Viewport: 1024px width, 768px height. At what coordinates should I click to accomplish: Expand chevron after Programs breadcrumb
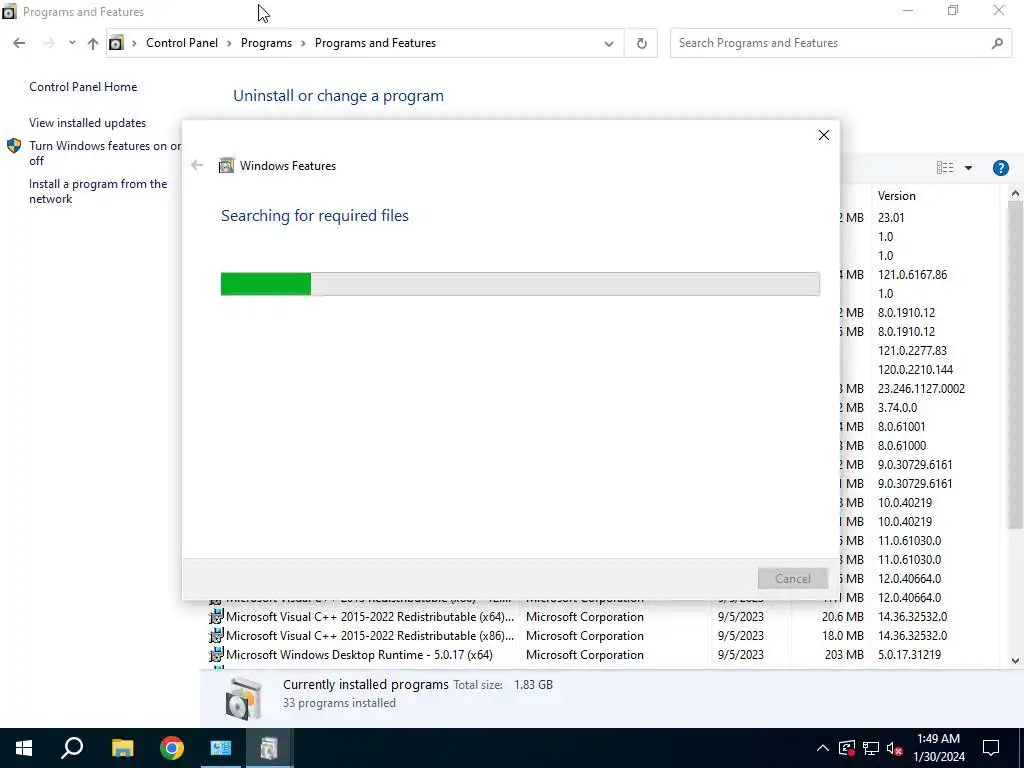click(x=304, y=43)
